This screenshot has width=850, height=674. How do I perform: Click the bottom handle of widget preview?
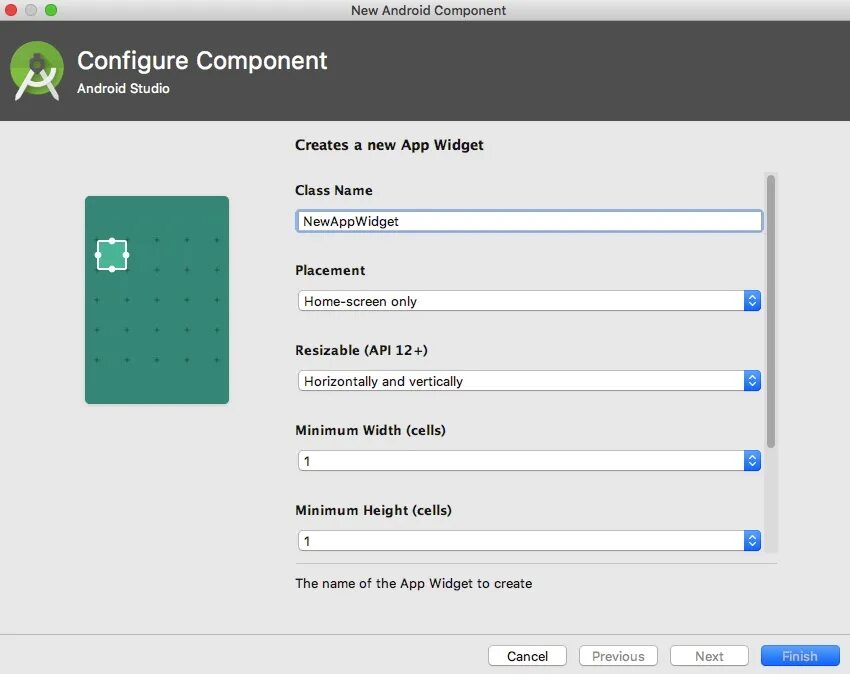click(x=112, y=269)
